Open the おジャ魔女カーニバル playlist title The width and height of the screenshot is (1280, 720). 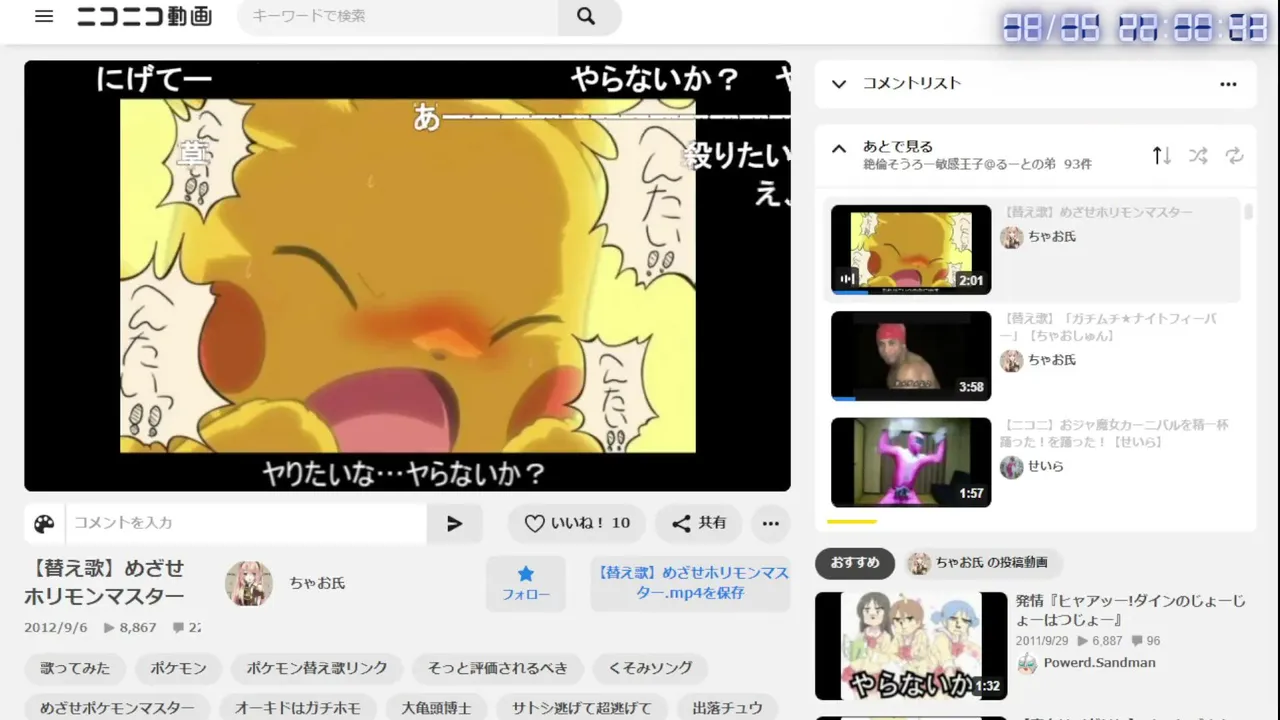[x=1114, y=433]
